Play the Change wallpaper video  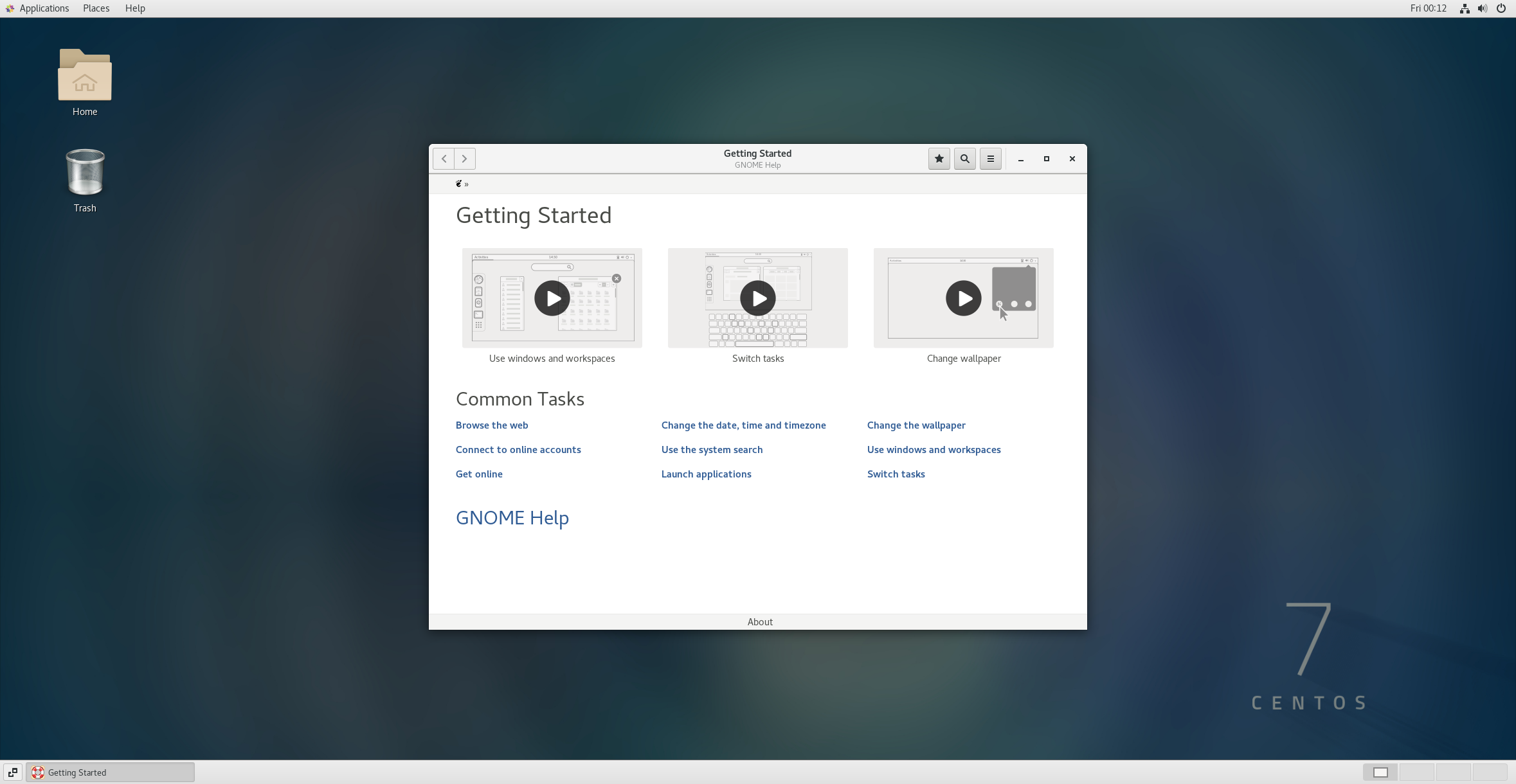point(964,298)
